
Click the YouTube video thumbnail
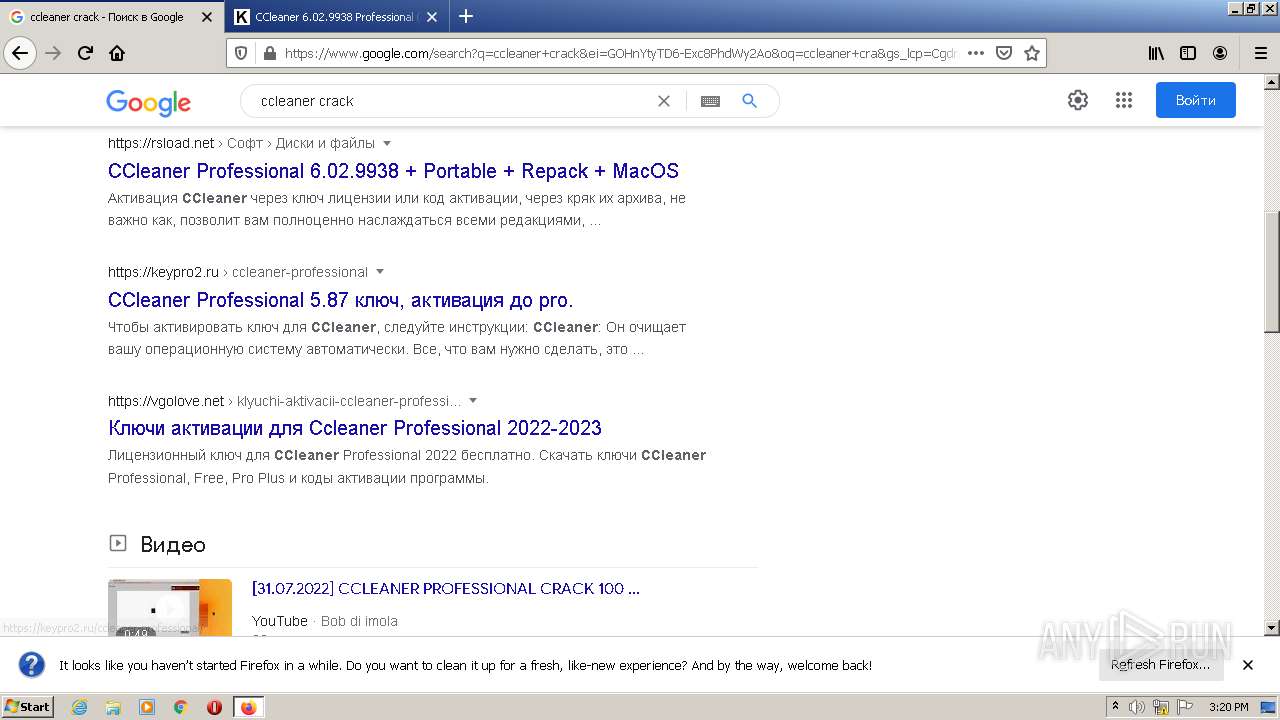coord(170,607)
